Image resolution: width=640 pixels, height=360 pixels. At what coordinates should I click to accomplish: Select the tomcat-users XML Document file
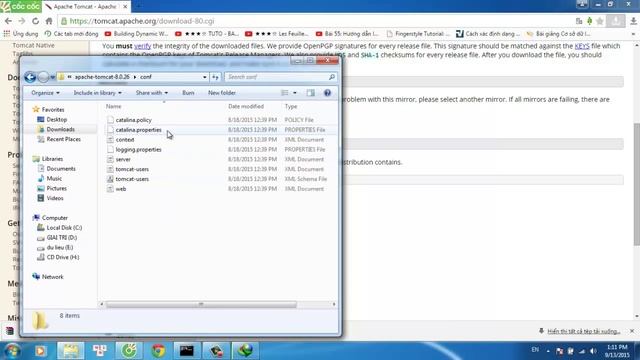132,169
